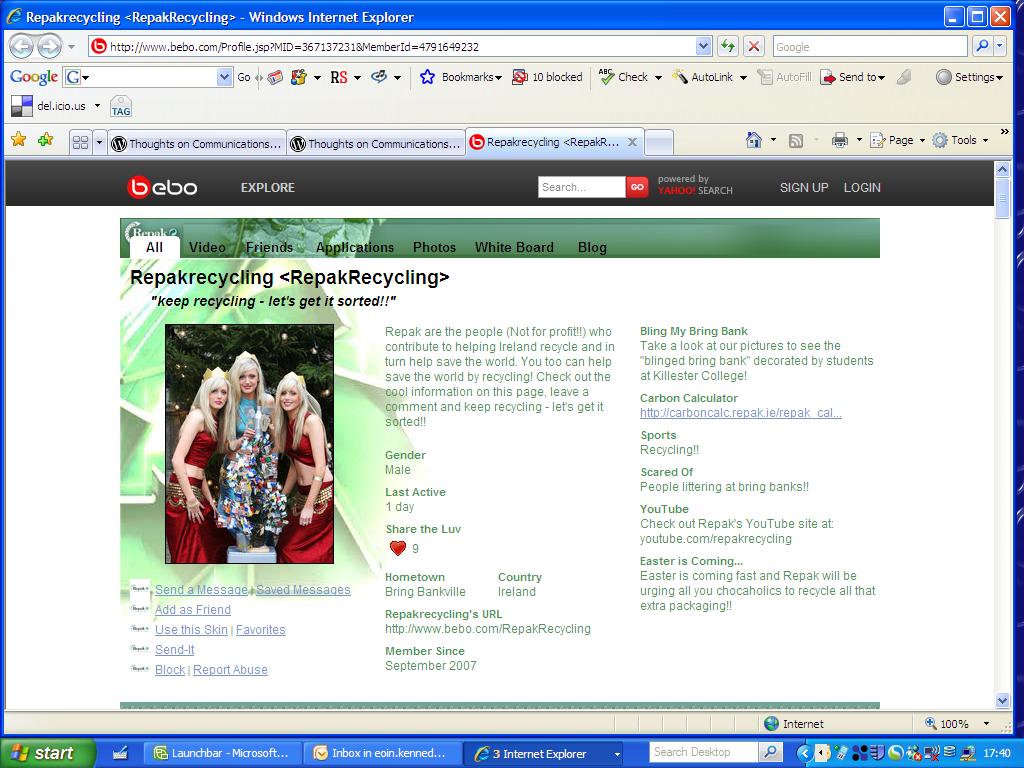Open the Quick Tabs grid icon

tap(80, 142)
